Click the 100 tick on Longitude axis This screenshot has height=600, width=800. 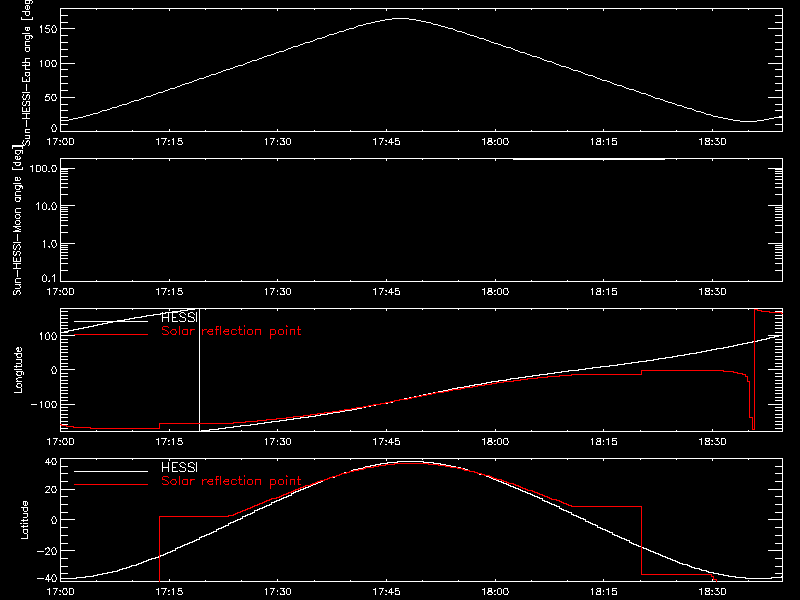(x=48, y=336)
